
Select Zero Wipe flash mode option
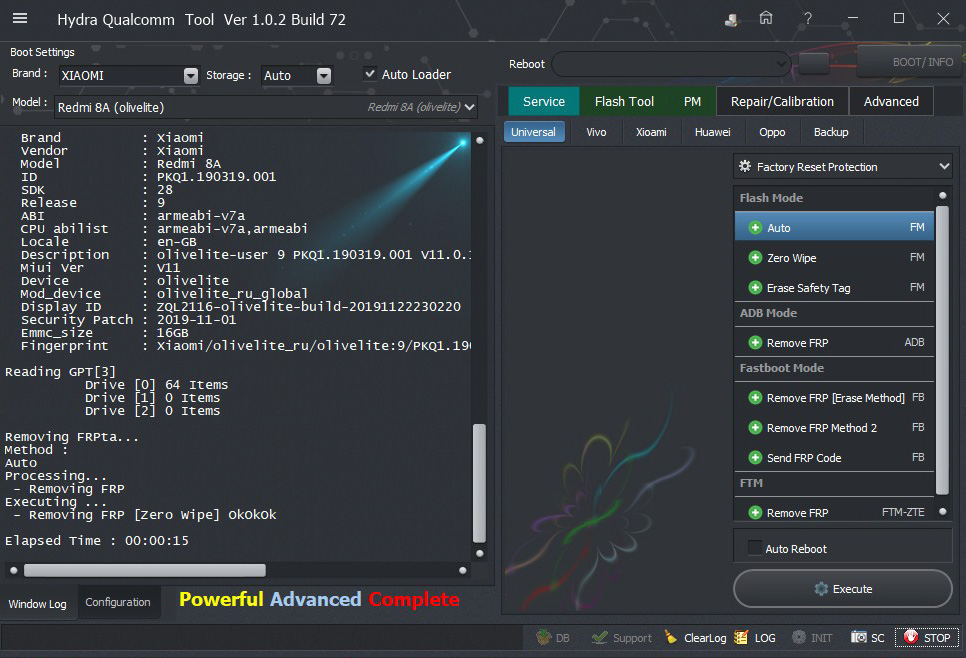[x=791, y=258]
